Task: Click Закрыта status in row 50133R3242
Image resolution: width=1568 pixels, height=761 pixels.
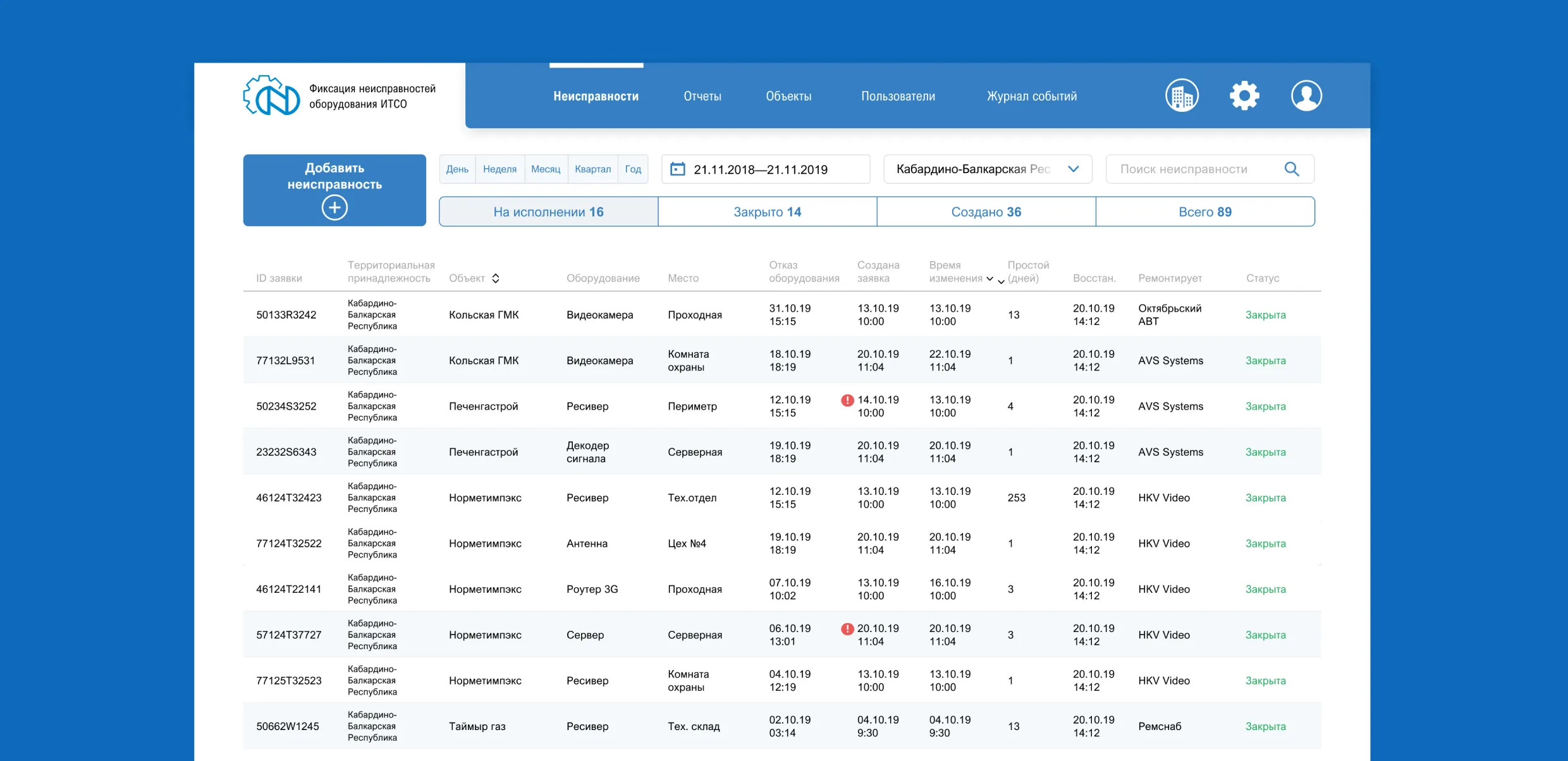Action: coord(1265,315)
